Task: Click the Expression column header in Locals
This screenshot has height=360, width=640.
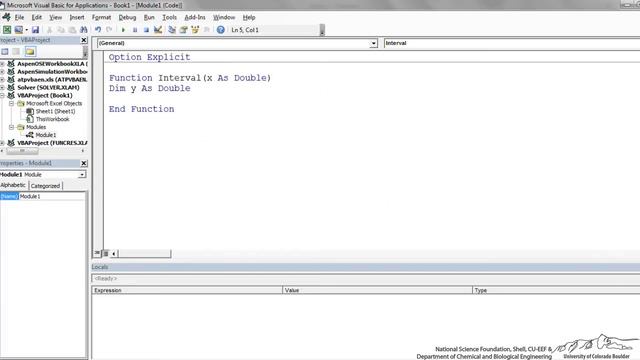Action: (187, 290)
